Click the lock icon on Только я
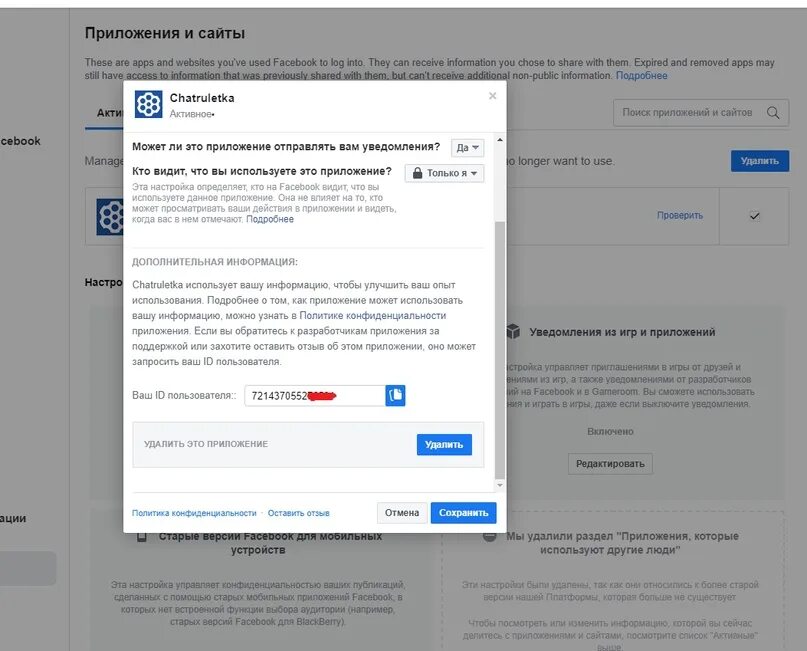The height and width of the screenshot is (651, 807). coord(417,173)
